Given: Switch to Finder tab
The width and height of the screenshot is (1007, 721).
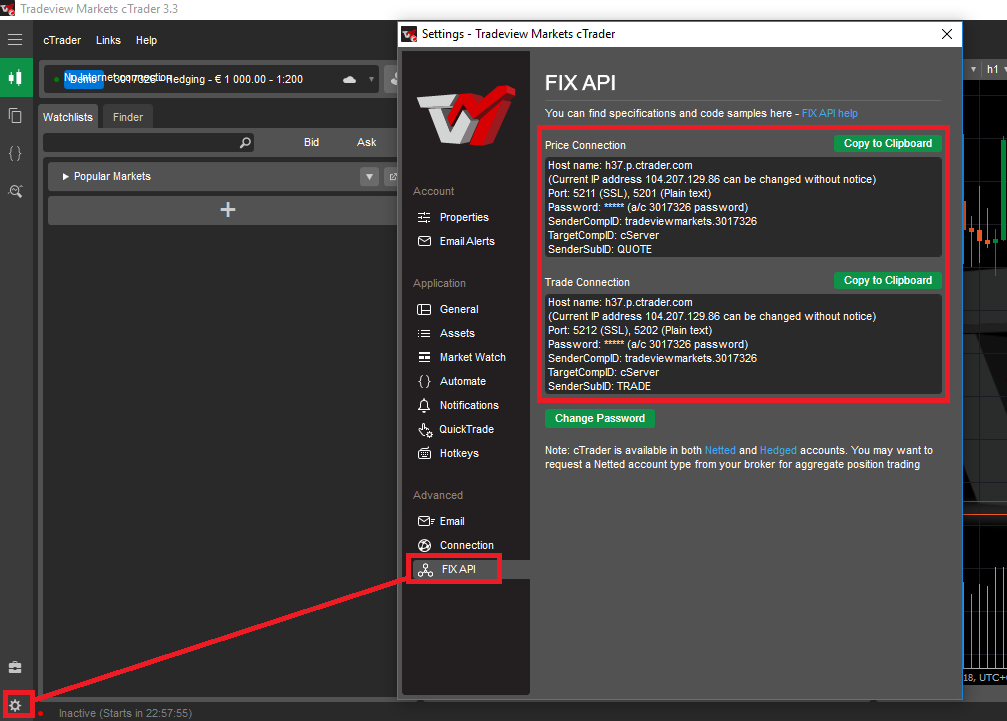Looking at the screenshot, I should tap(128, 117).
